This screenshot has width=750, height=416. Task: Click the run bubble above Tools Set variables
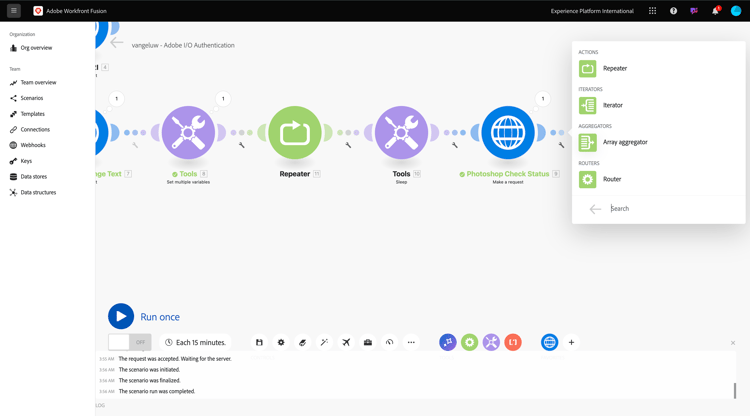coord(223,99)
